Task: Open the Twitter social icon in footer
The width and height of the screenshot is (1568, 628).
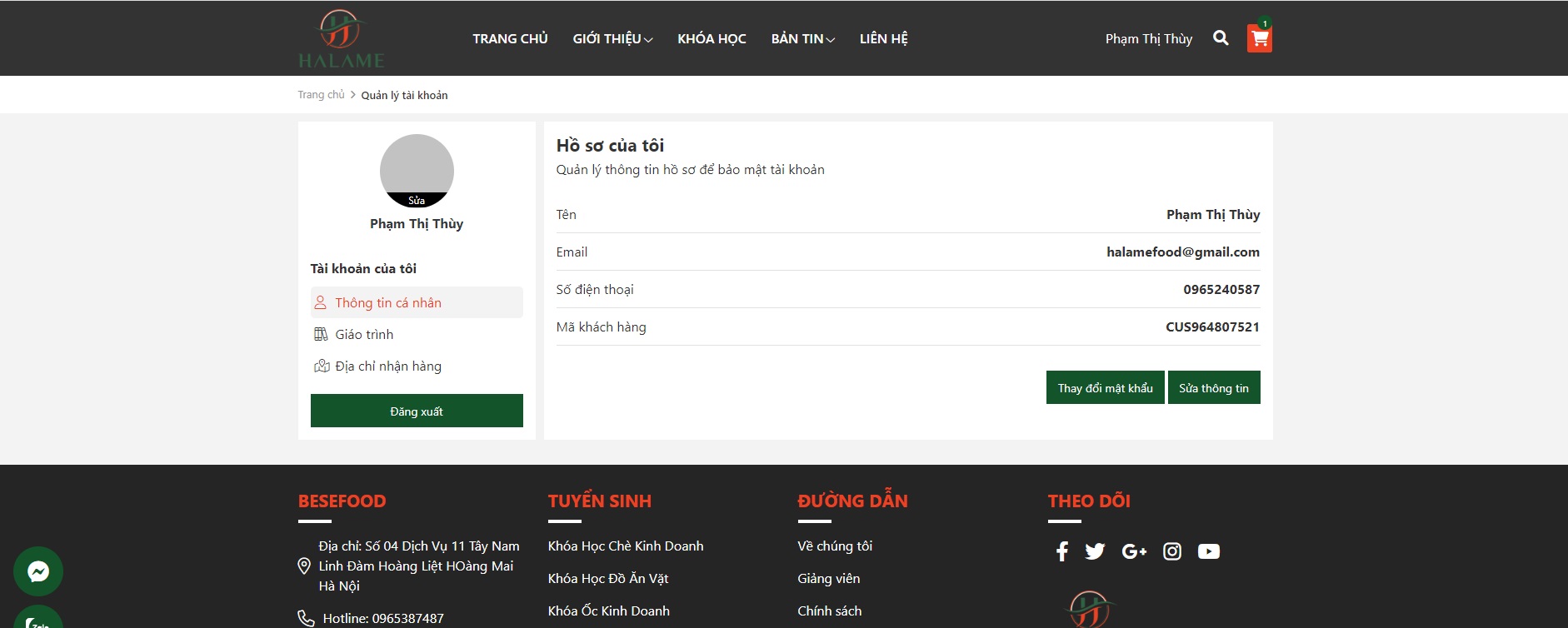Action: point(1095,551)
